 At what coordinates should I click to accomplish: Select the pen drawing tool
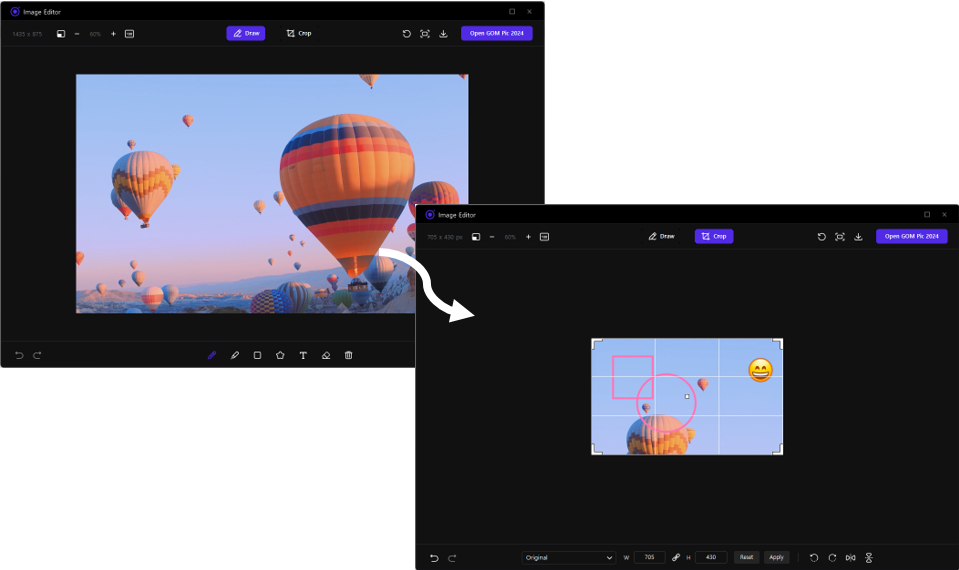(212, 355)
